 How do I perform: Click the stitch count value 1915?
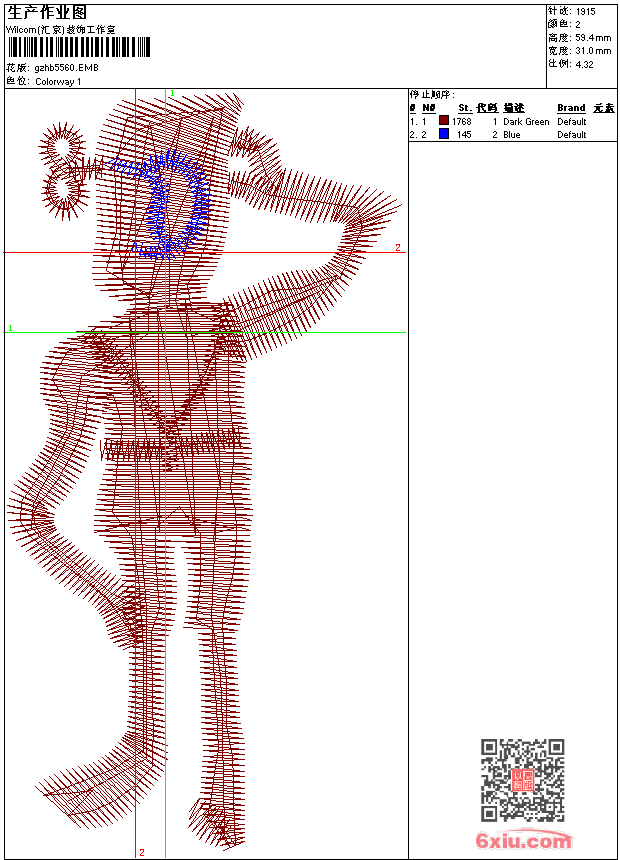(x=585, y=11)
